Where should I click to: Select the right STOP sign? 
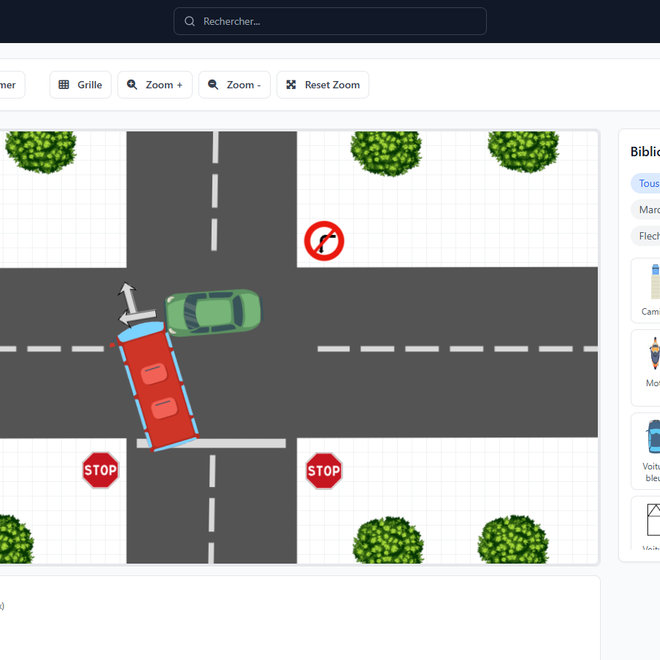[324, 470]
